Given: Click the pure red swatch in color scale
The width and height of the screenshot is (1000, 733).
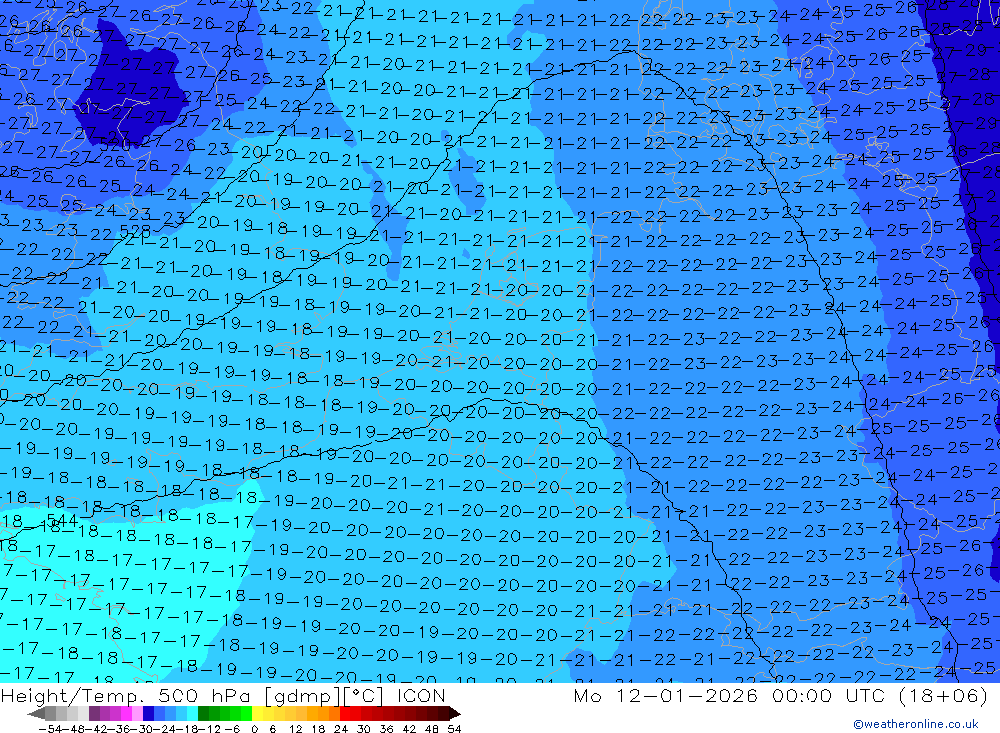Looking at the screenshot, I should (x=345, y=713).
